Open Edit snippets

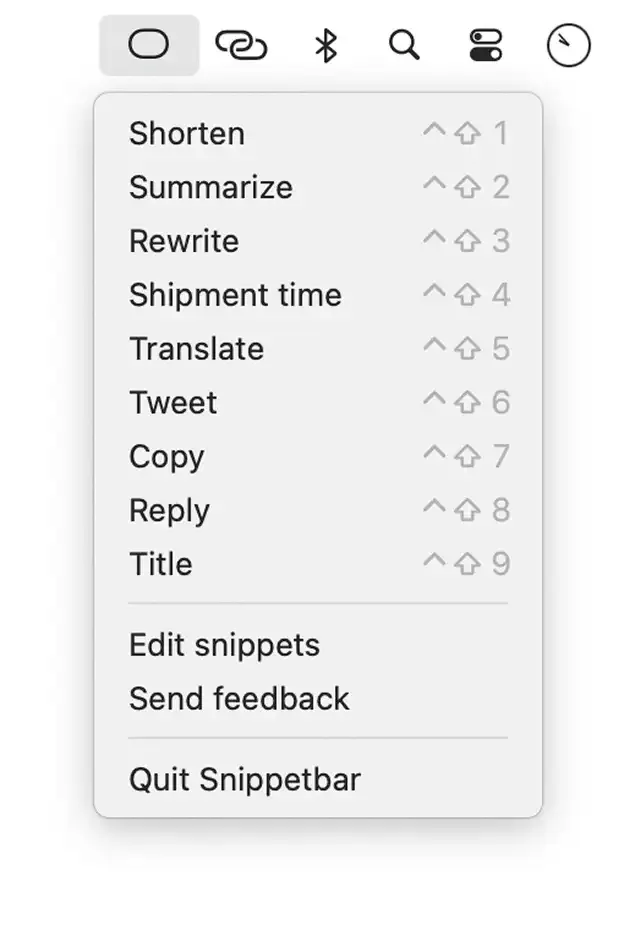click(x=223, y=646)
